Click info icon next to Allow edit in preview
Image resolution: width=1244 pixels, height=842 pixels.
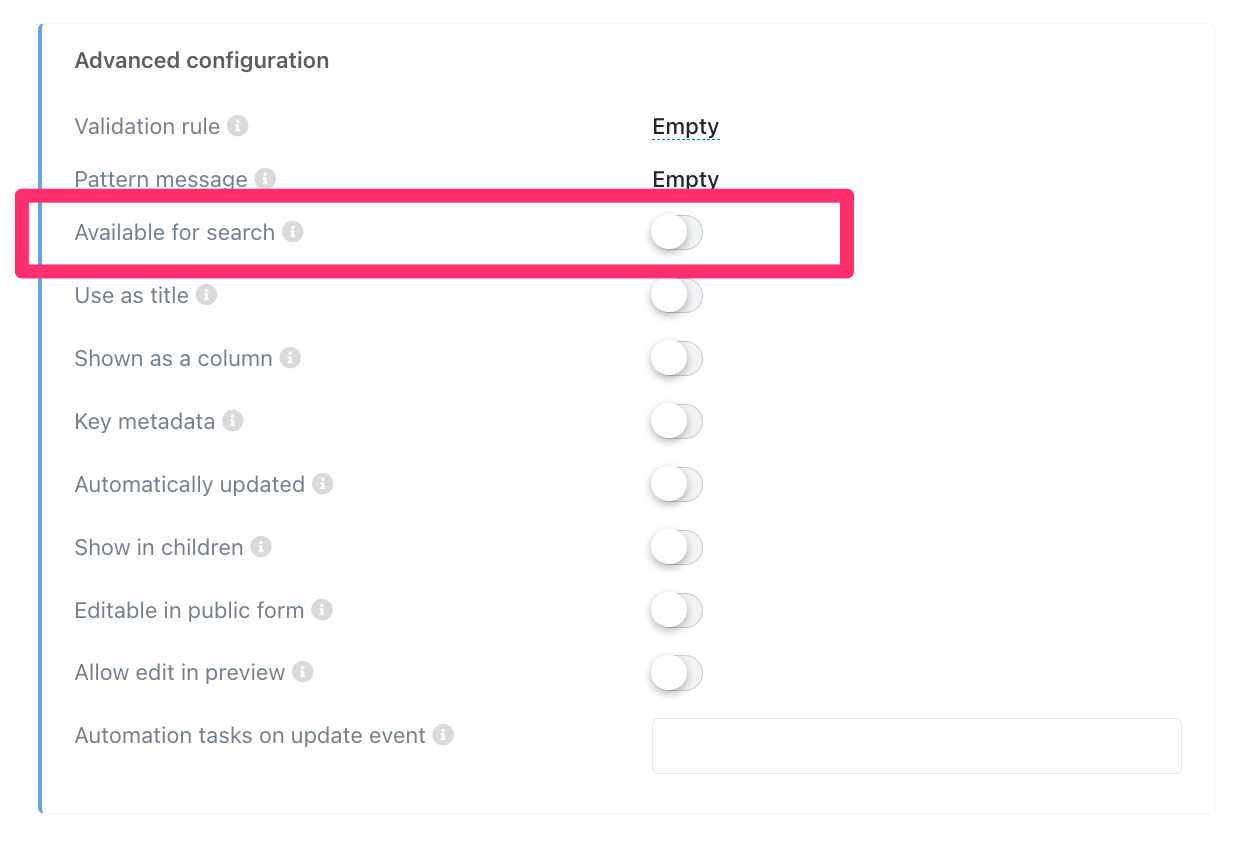point(303,672)
